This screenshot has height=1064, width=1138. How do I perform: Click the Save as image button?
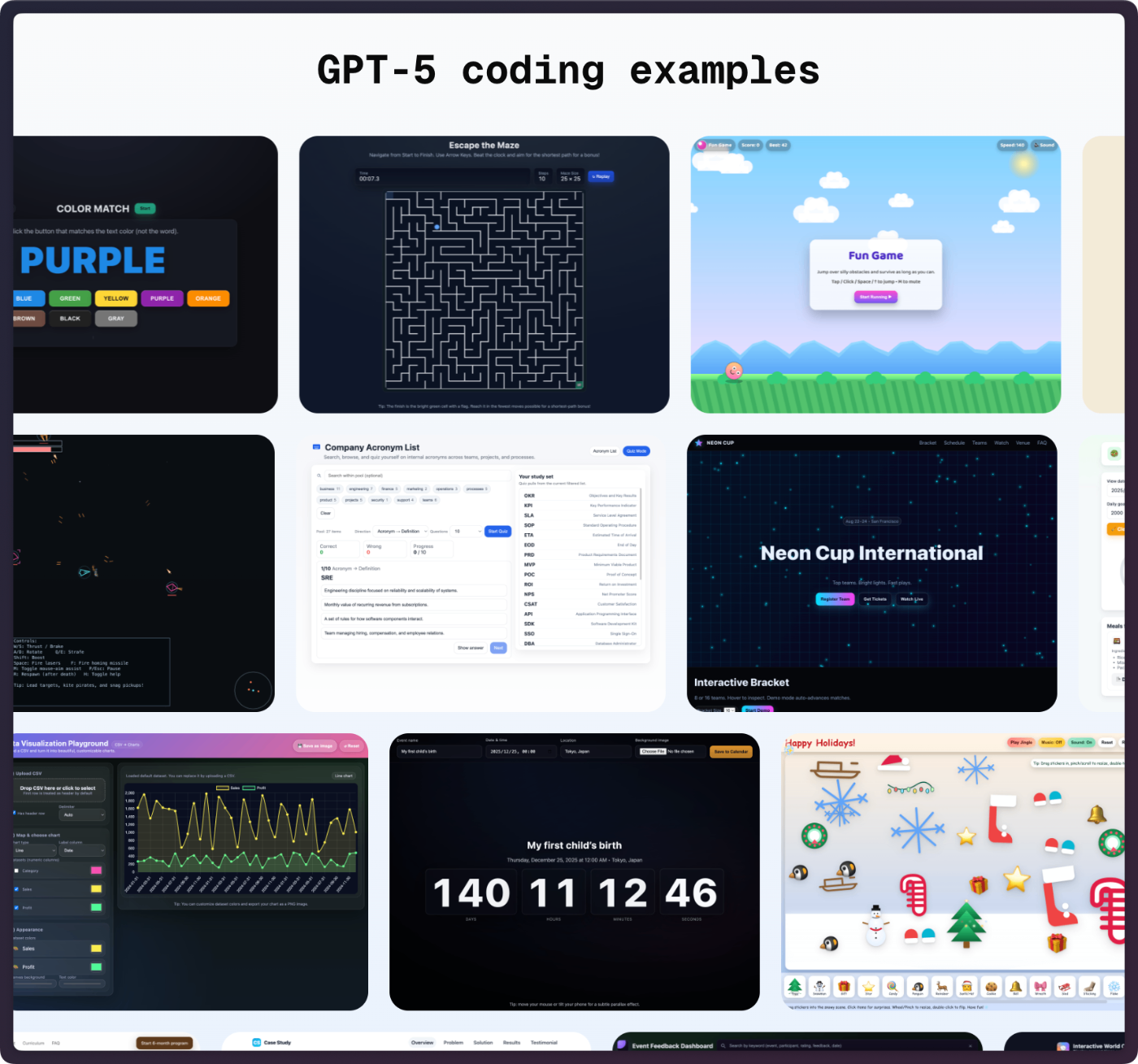pos(315,745)
